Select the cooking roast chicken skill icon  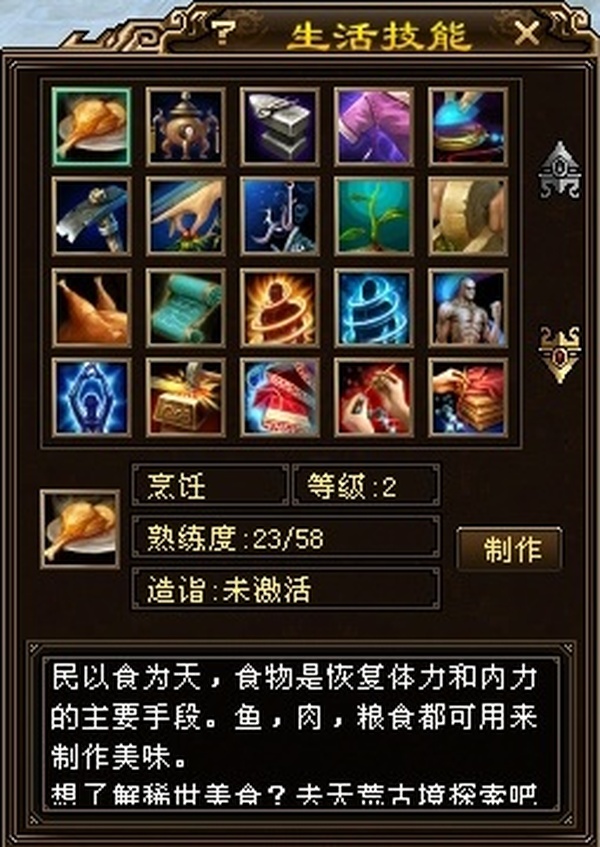click(91, 126)
